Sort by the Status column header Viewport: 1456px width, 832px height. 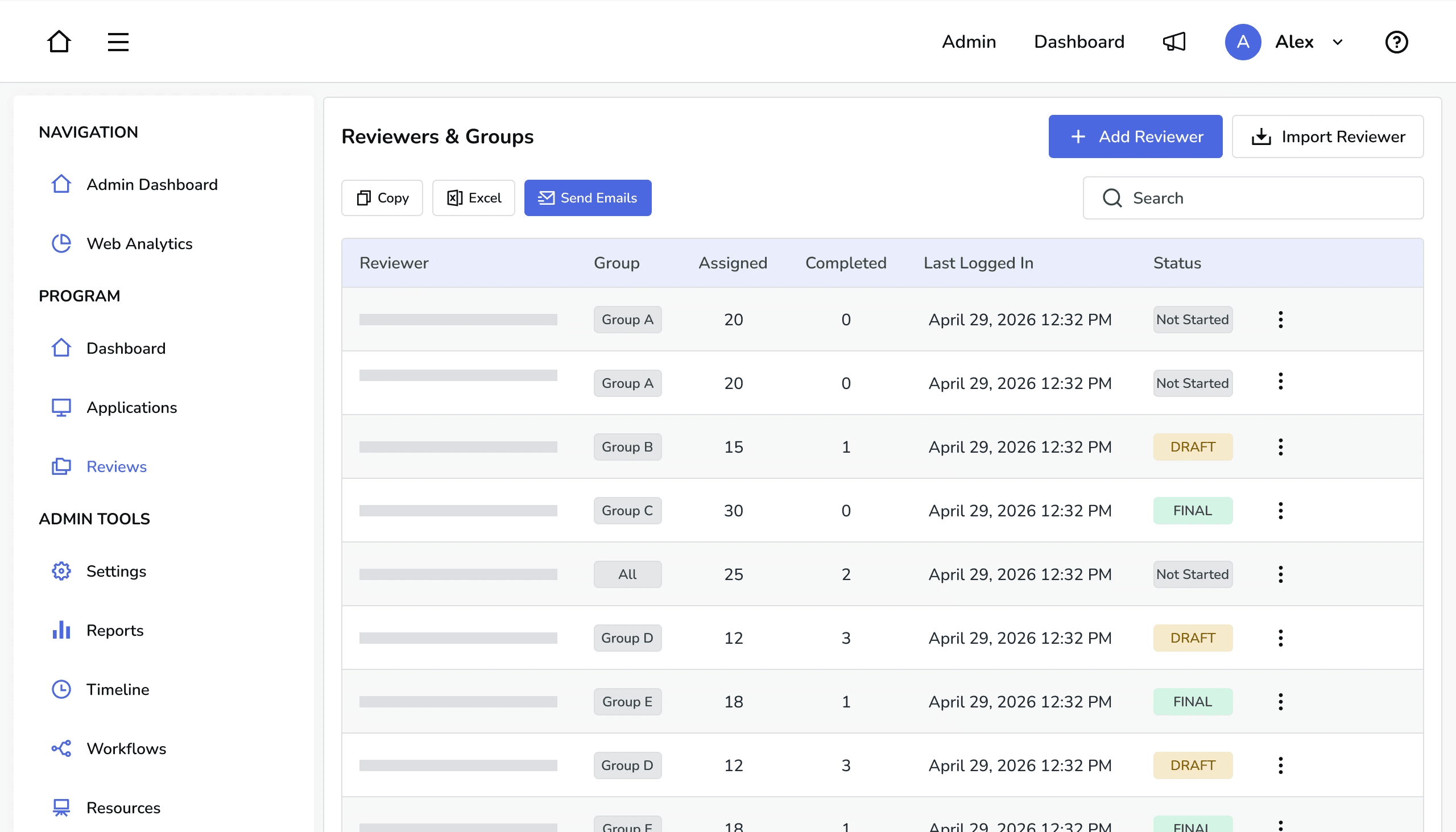click(1177, 263)
